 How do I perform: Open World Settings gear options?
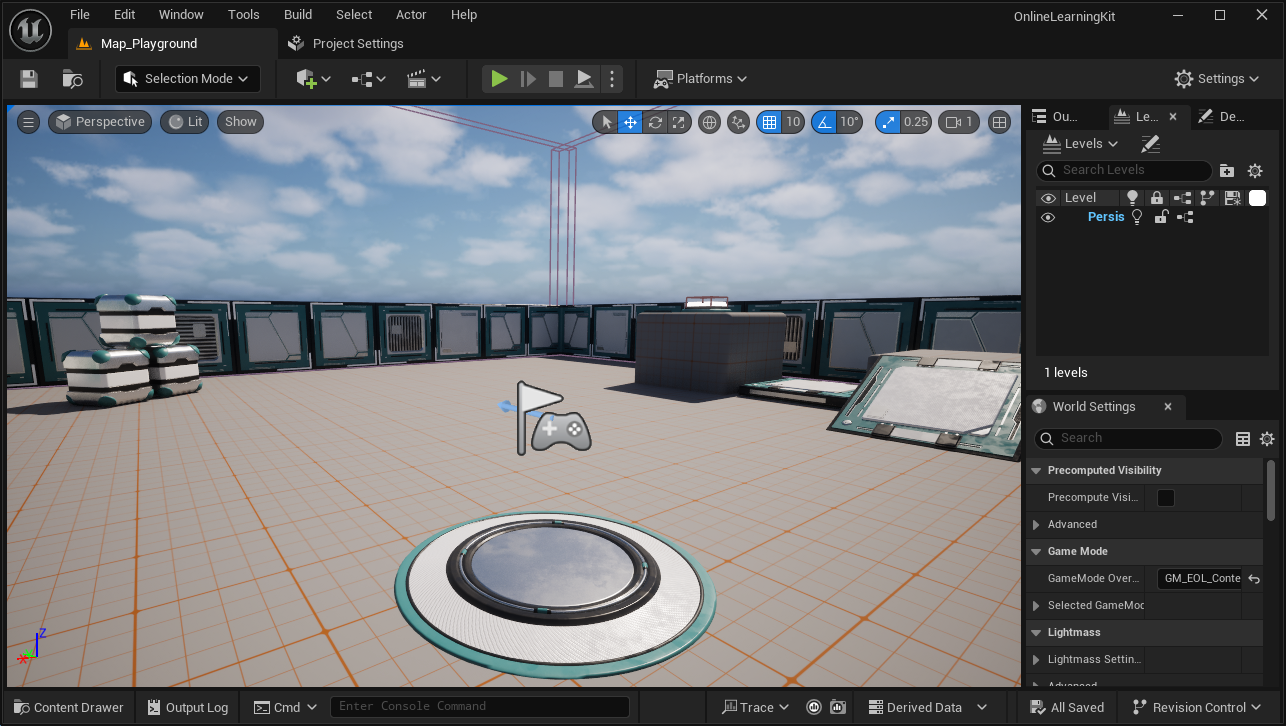(1267, 439)
